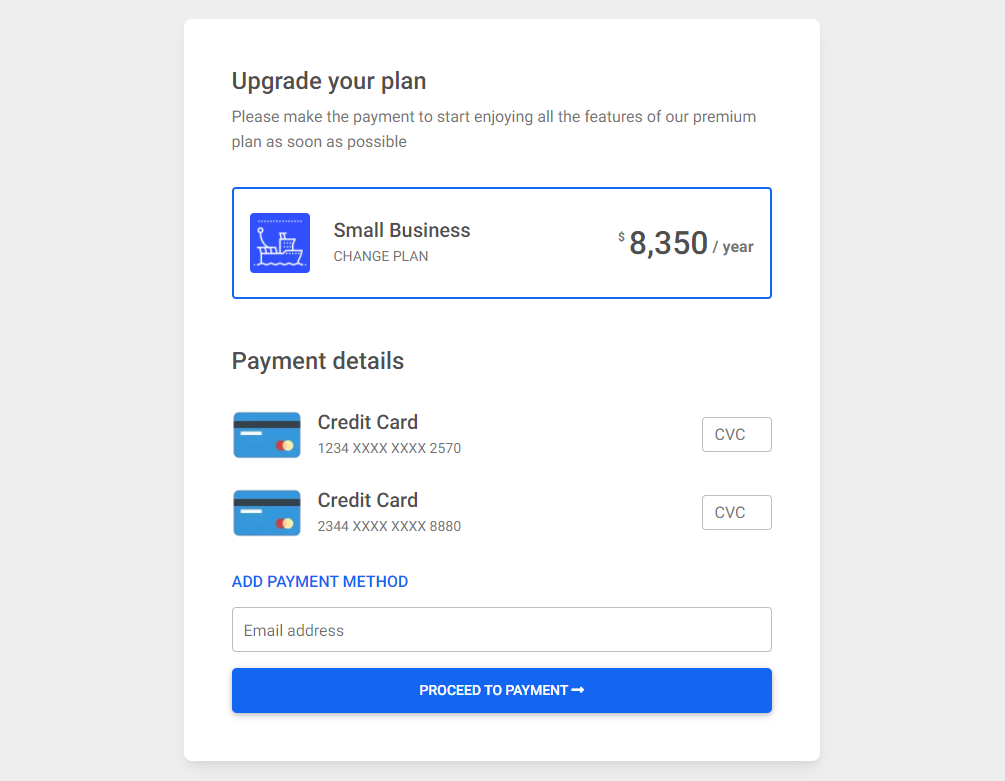Click the Small Business plan name

coord(401,230)
